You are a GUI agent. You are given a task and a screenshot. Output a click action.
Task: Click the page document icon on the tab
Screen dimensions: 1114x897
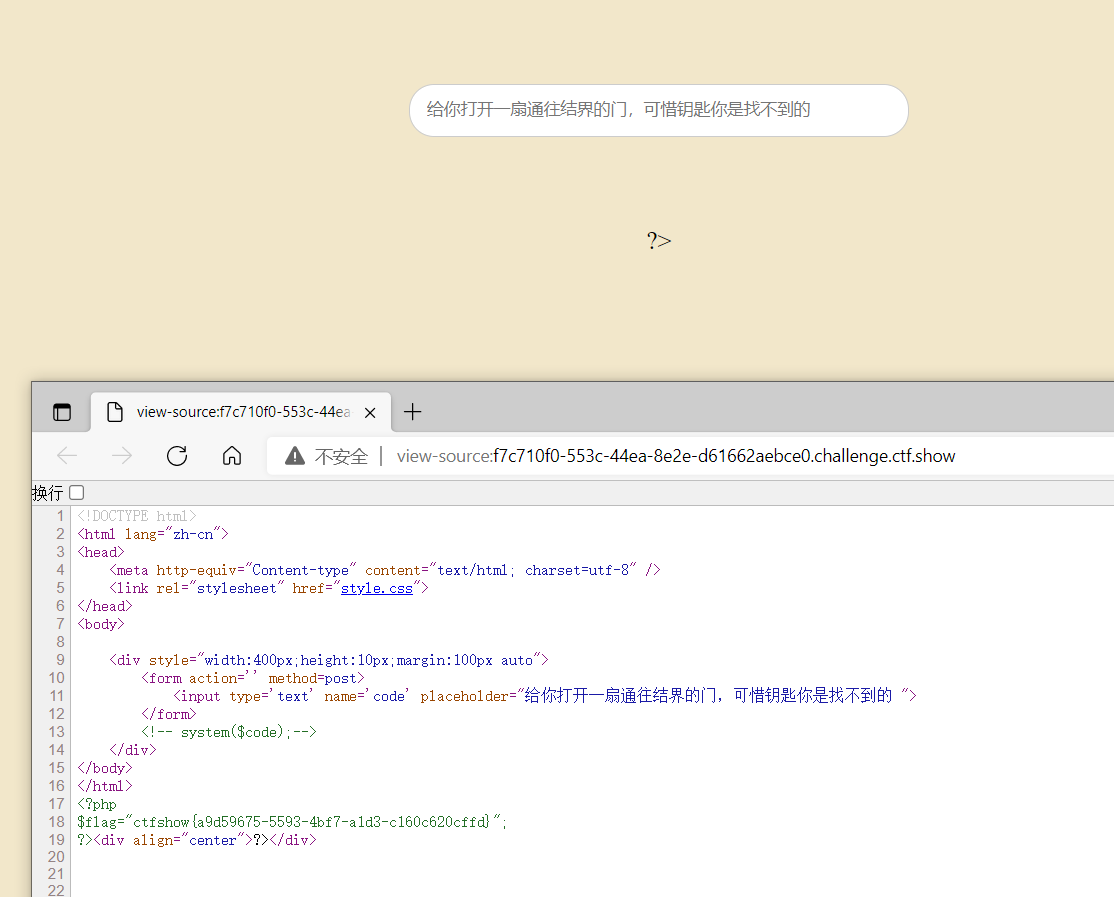coord(114,411)
